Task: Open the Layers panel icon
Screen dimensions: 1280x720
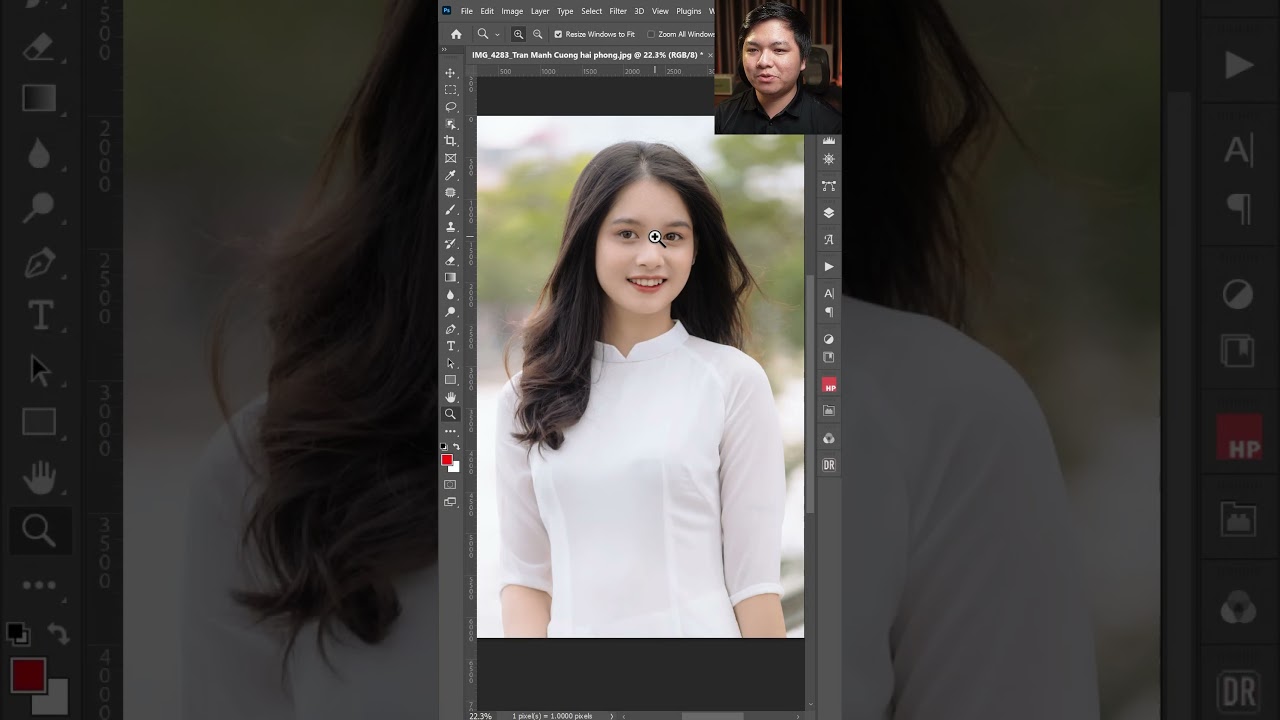Action: tap(829, 213)
